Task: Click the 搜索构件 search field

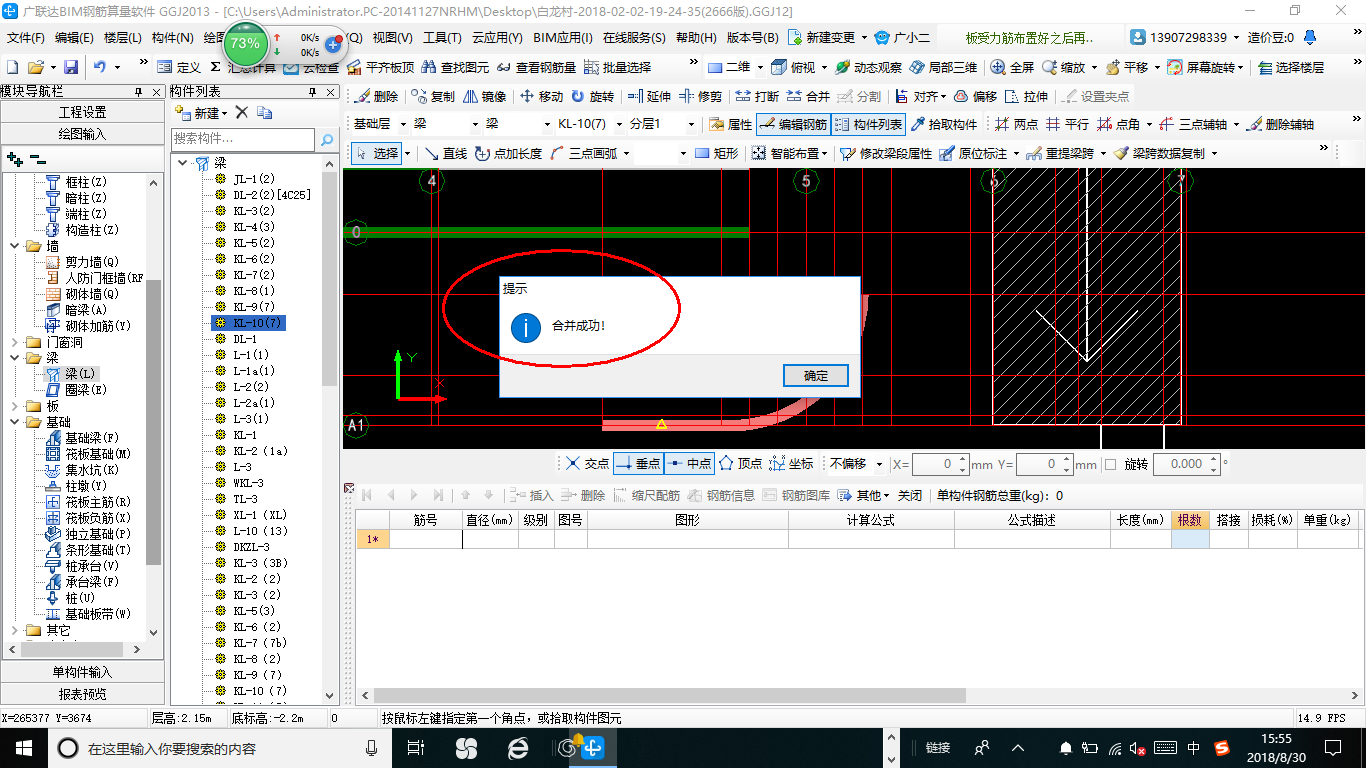Action: coord(243,139)
